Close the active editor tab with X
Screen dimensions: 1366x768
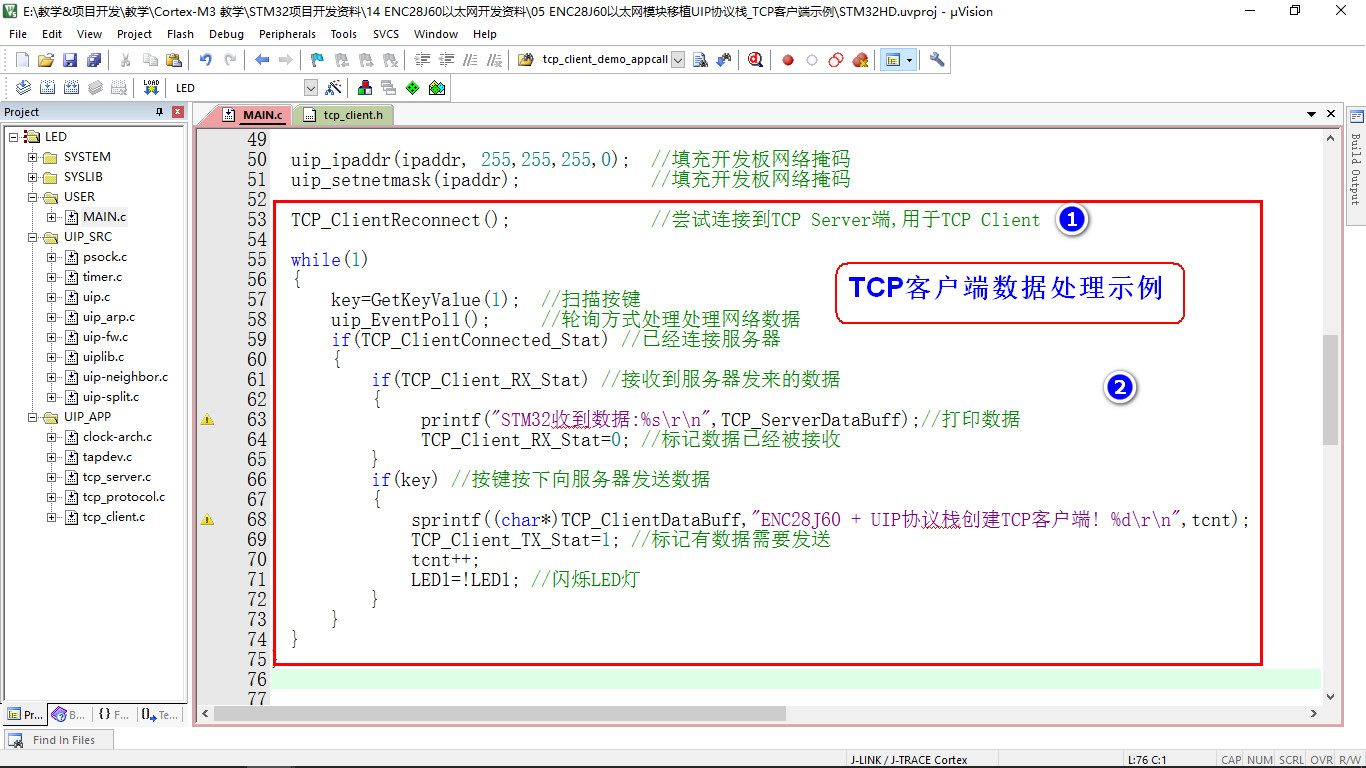(x=1331, y=116)
